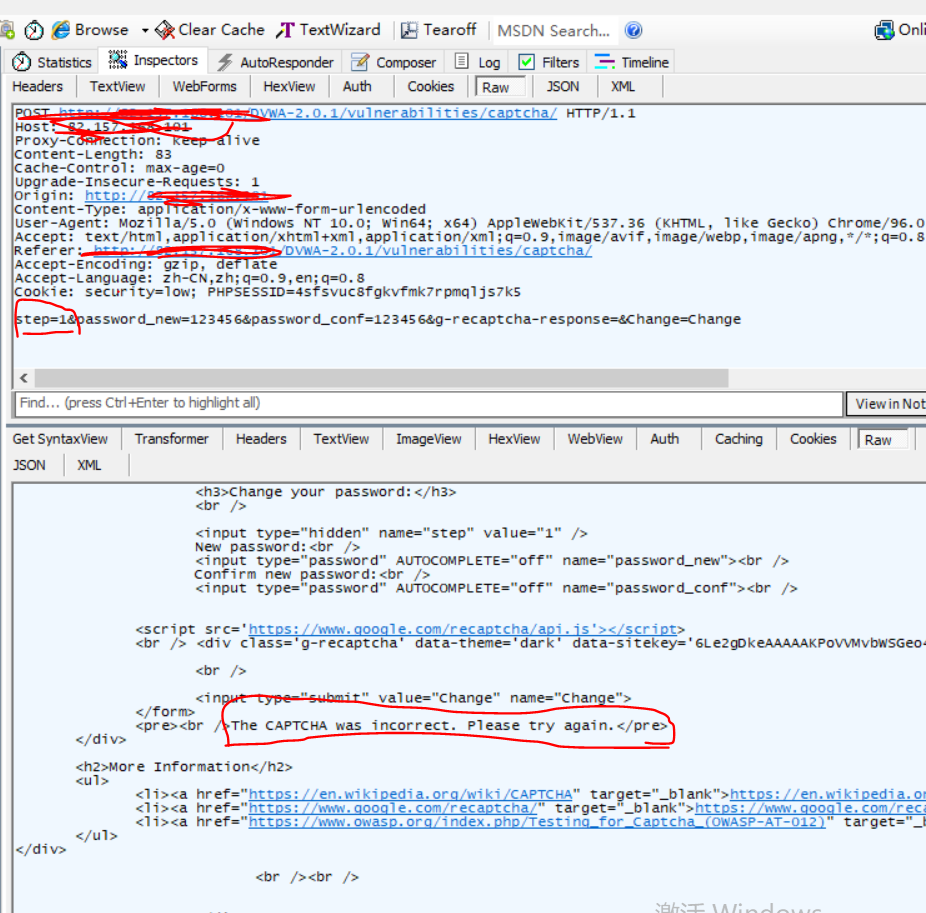Open the Timeline tab
The height and width of the screenshot is (913, 926).
pos(632,62)
